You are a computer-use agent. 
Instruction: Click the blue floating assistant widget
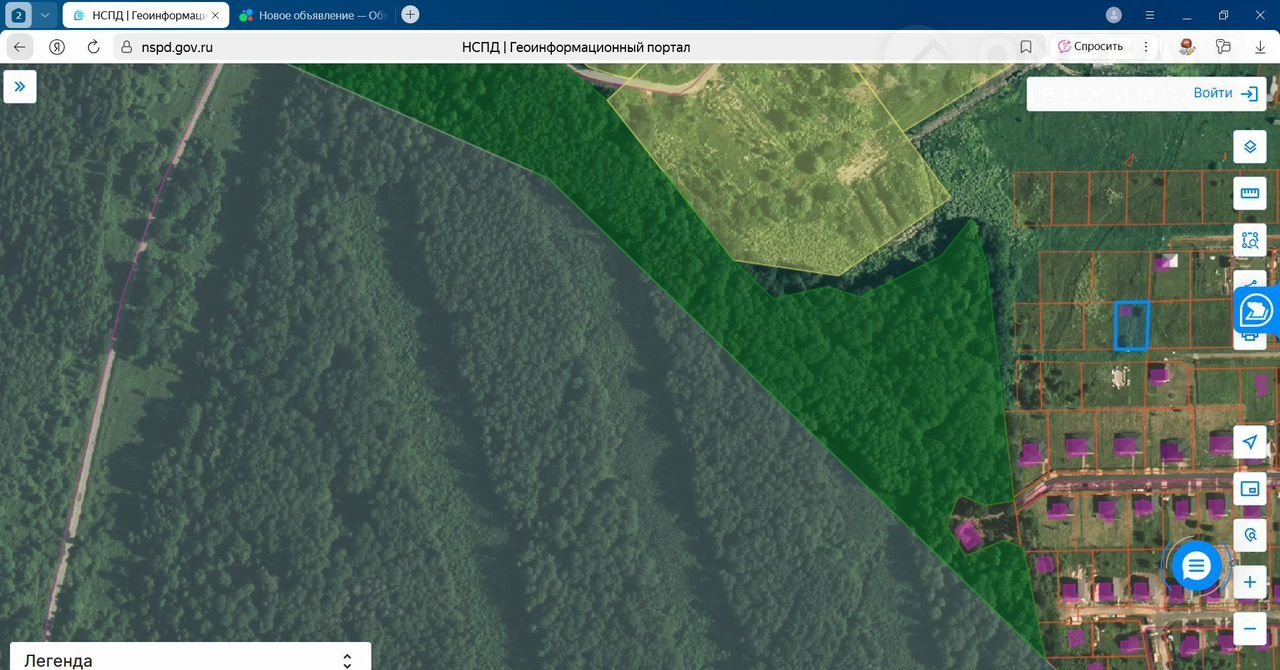click(x=1256, y=312)
